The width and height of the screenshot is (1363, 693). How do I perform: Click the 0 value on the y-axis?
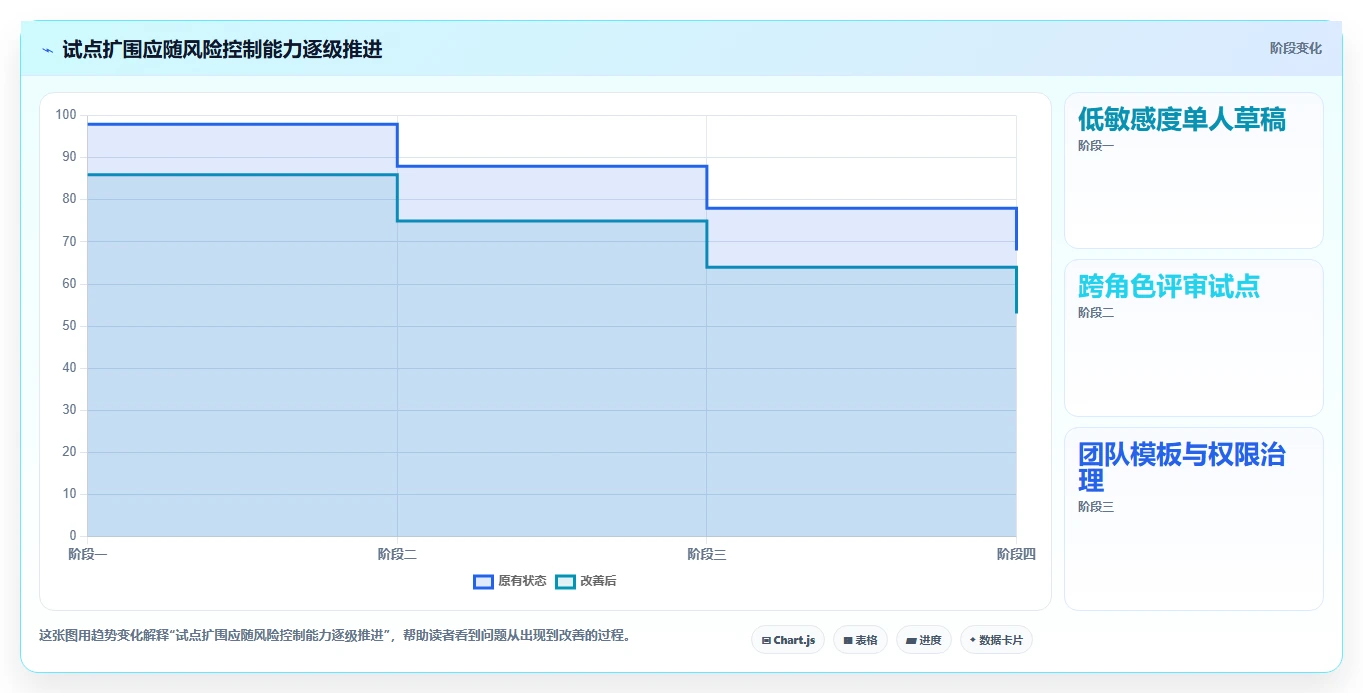click(73, 536)
